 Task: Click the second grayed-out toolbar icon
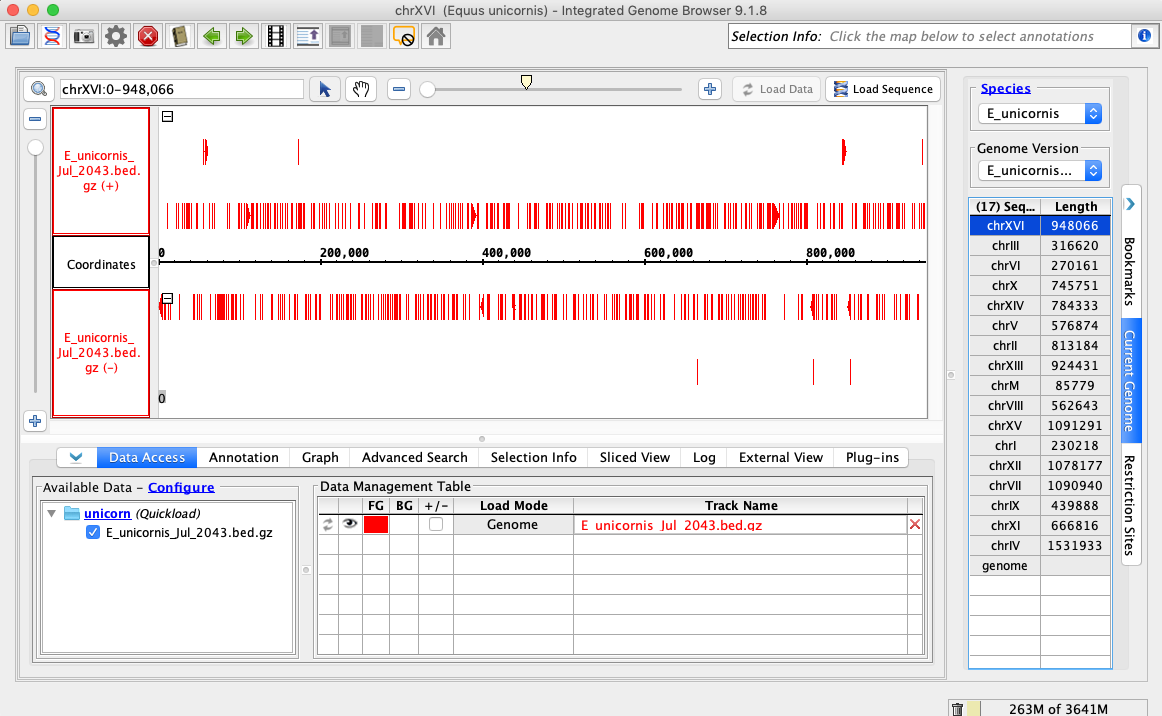372,36
